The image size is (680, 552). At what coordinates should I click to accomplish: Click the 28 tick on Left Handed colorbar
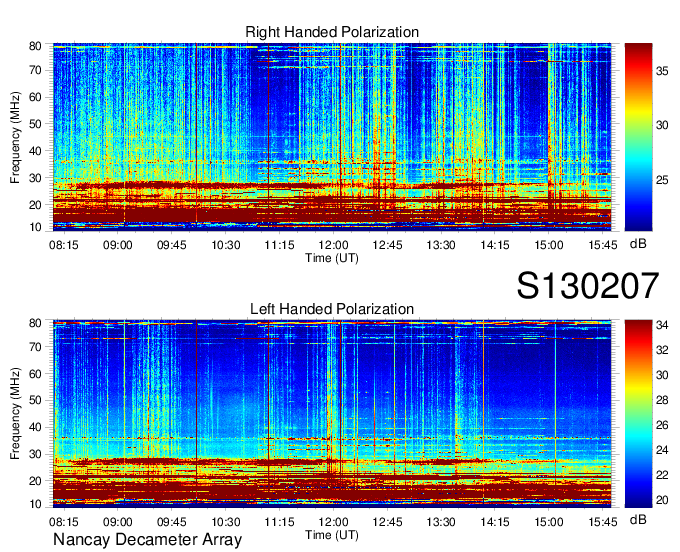[662, 400]
